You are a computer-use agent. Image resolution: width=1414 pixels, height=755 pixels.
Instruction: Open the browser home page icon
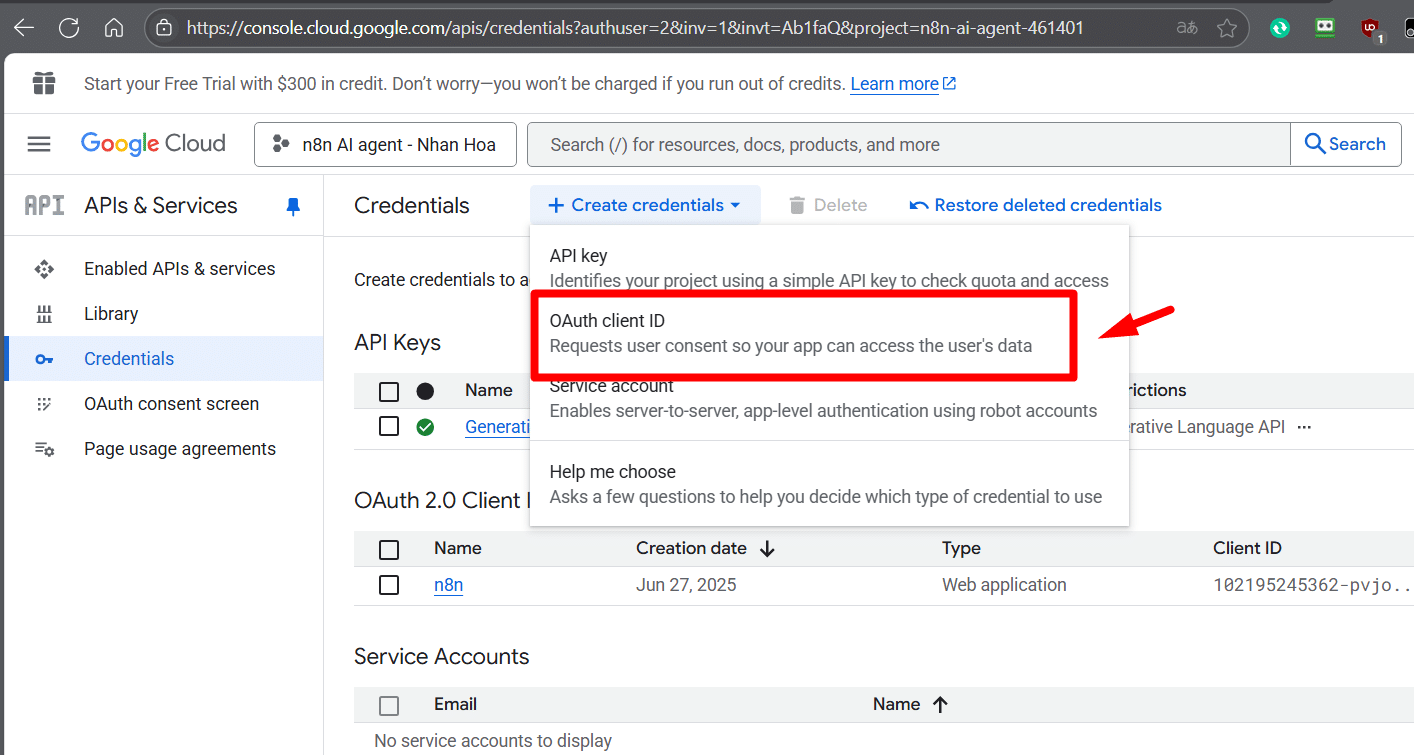(x=114, y=28)
